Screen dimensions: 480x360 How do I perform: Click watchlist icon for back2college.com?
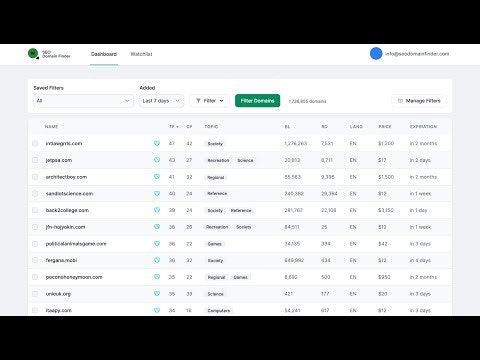[157, 210]
